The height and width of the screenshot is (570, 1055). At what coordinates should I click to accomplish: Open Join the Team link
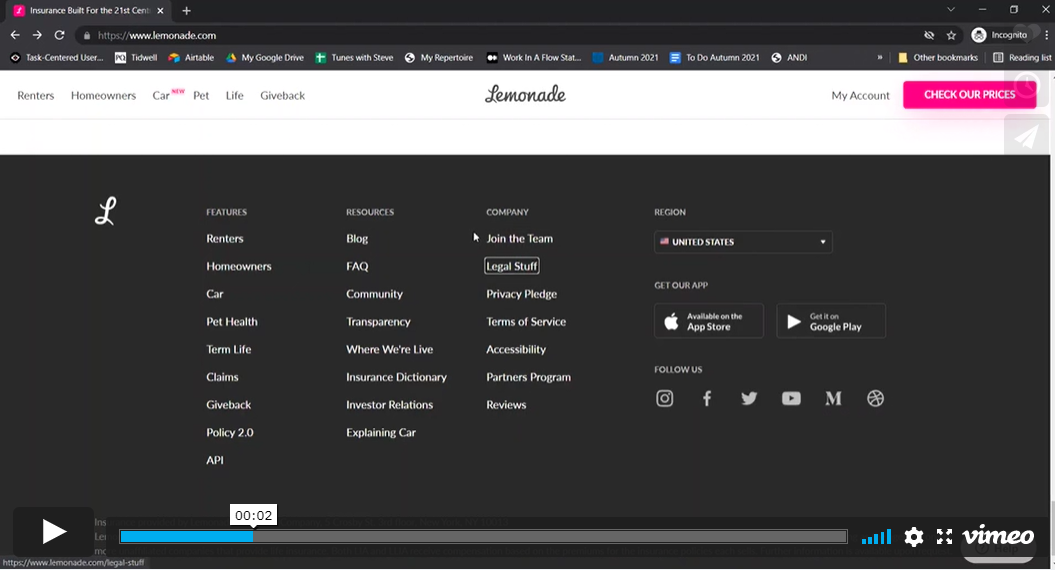[x=519, y=238]
